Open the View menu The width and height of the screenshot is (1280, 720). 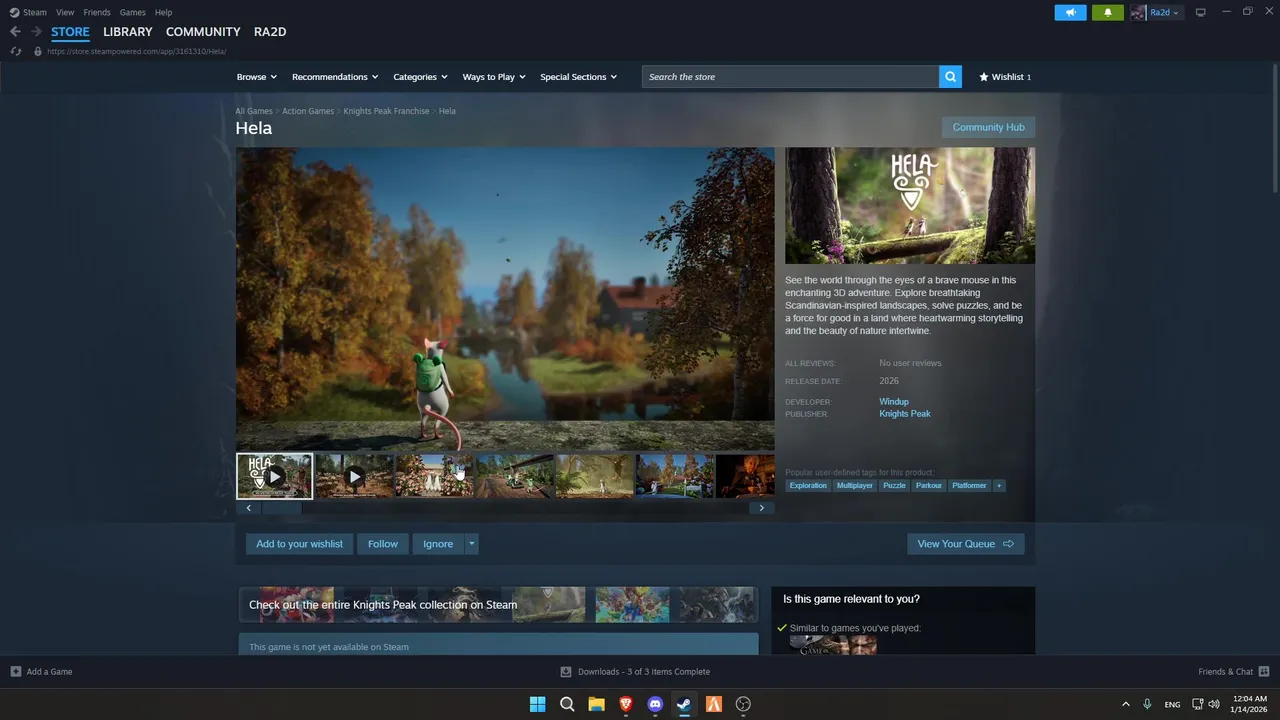65,12
